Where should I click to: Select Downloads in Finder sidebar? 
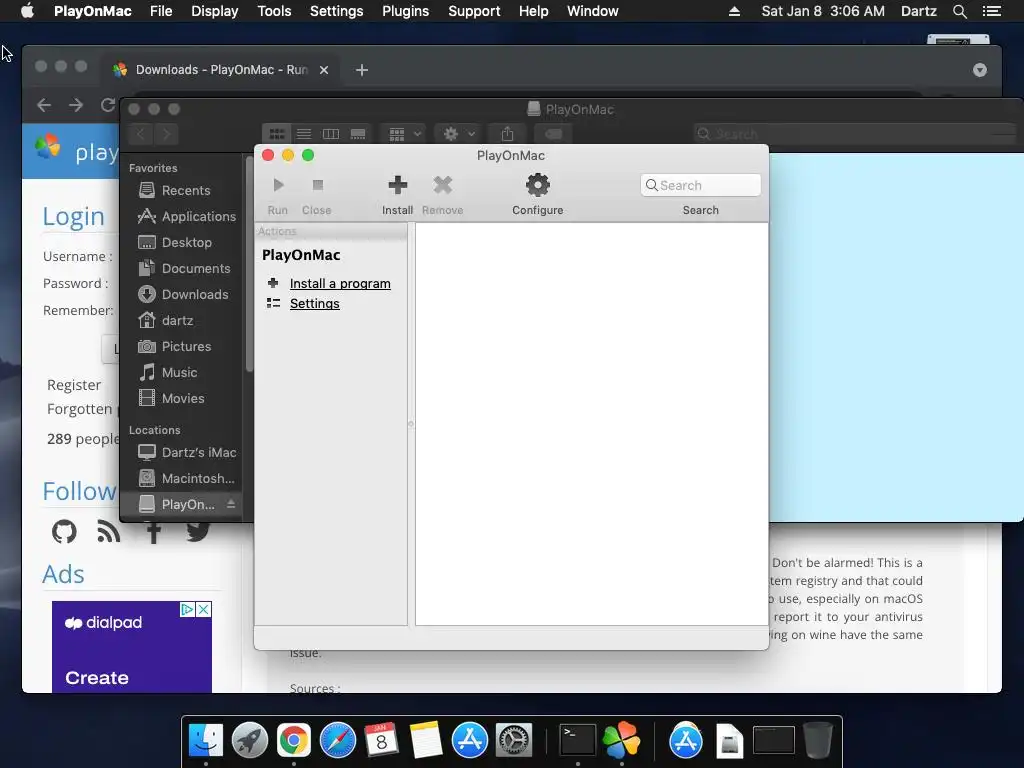(x=183, y=295)
